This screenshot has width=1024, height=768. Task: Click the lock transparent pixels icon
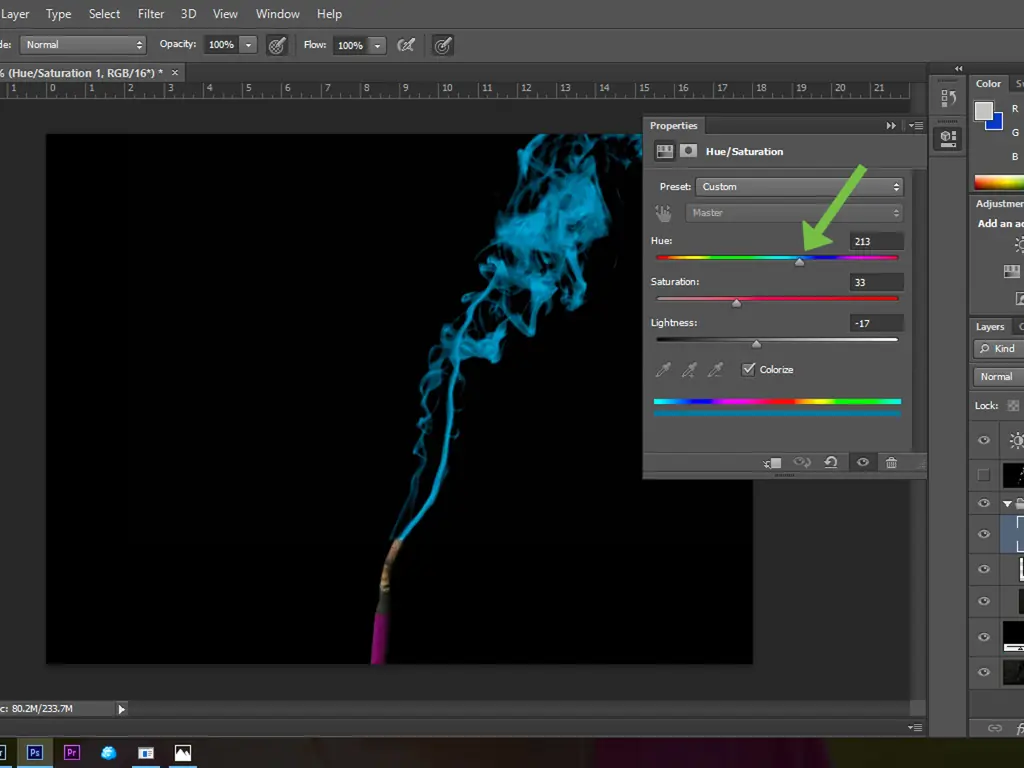[x=1013, y=406]
